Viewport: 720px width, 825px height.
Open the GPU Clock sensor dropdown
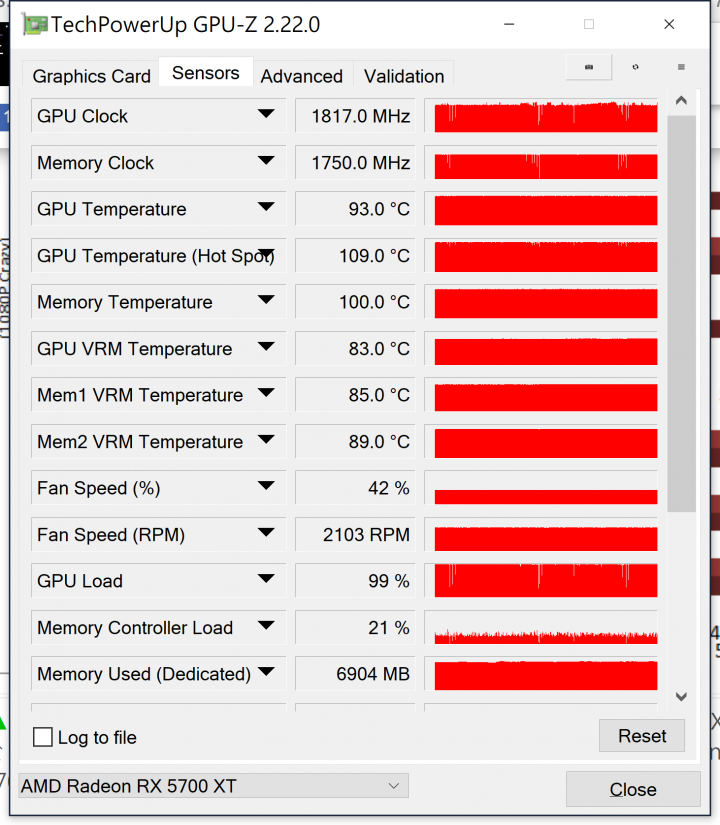point(266,114)
